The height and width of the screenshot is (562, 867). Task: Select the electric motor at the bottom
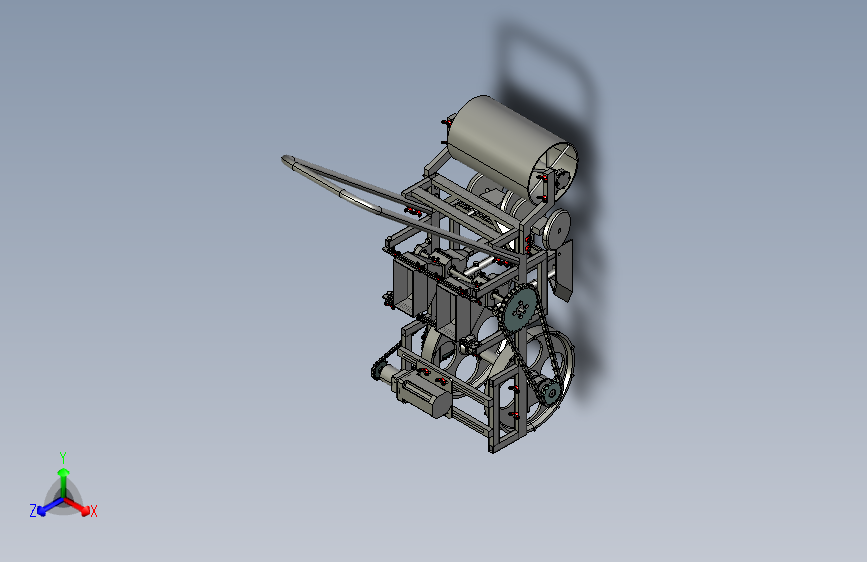click(x=423, y=393)
